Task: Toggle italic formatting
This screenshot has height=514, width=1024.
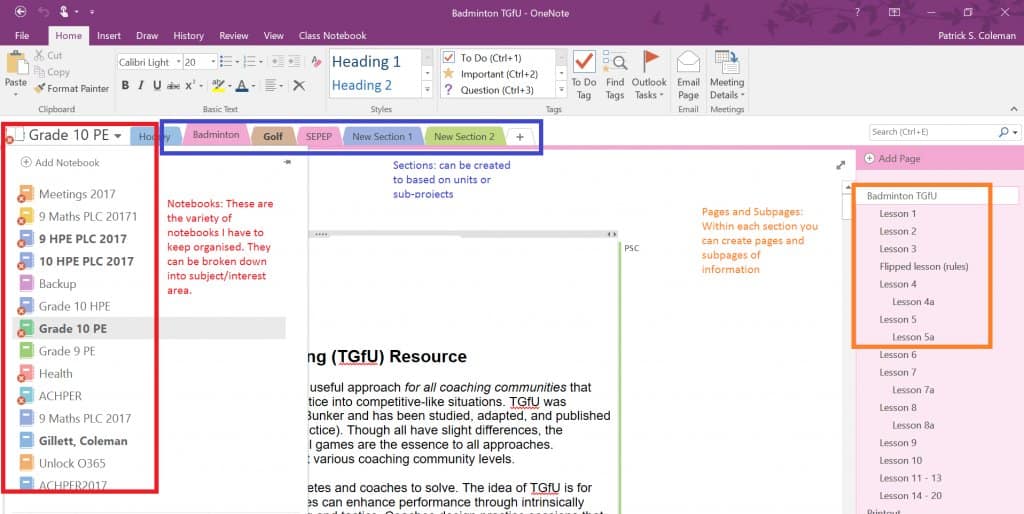Action: tap(140, 86)
